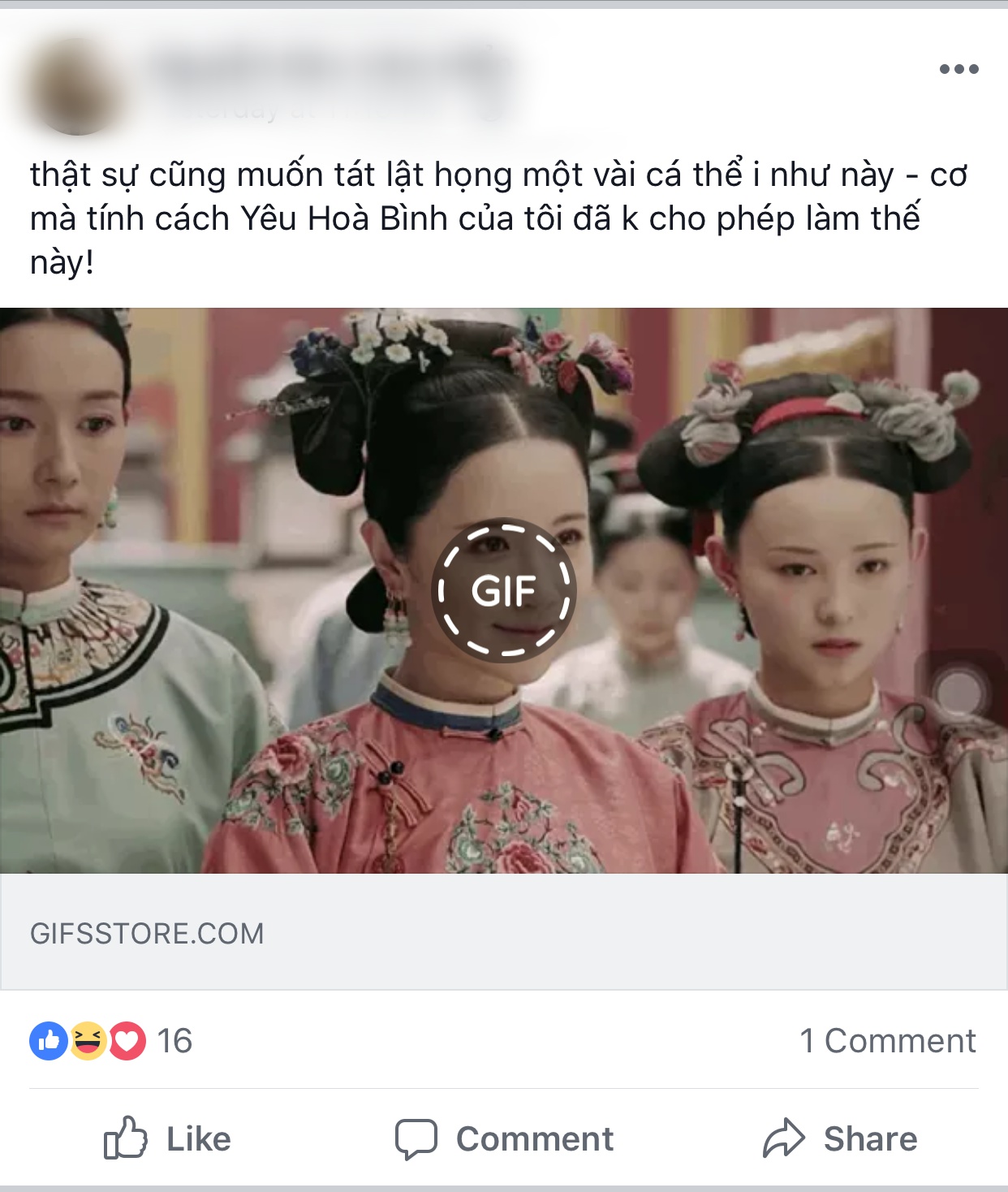The image size is (1008, 1192).
Task: Tap the Share button label
Action: click(871, 1139)
